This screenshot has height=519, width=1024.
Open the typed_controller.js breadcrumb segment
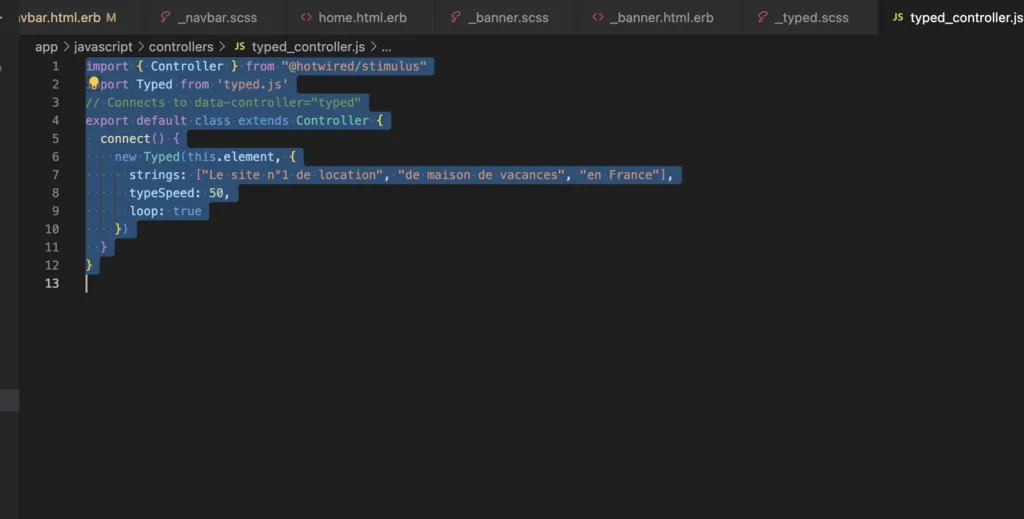[308, 47]
